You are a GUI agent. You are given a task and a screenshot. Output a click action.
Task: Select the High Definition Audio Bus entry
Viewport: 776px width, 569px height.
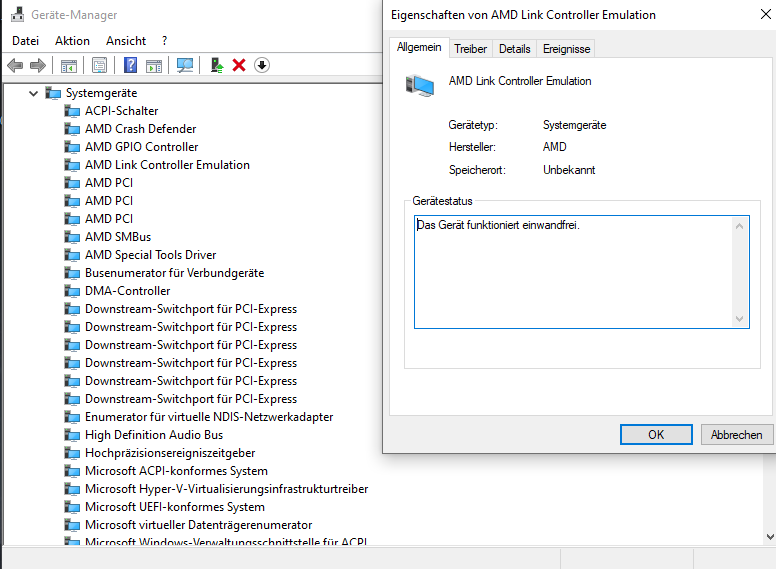(154, 435)
